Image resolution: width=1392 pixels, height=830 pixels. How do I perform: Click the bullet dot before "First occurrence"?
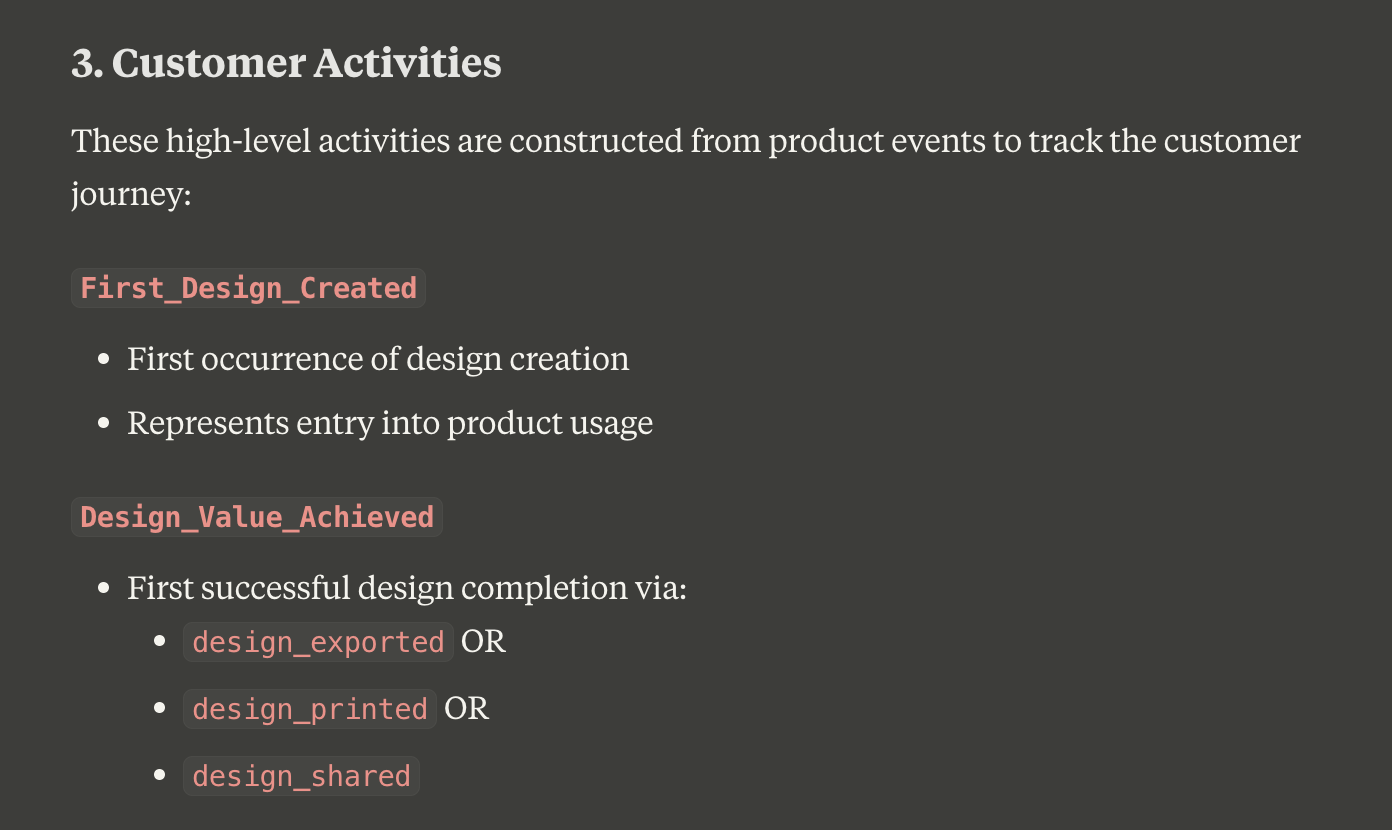point(103,359)
